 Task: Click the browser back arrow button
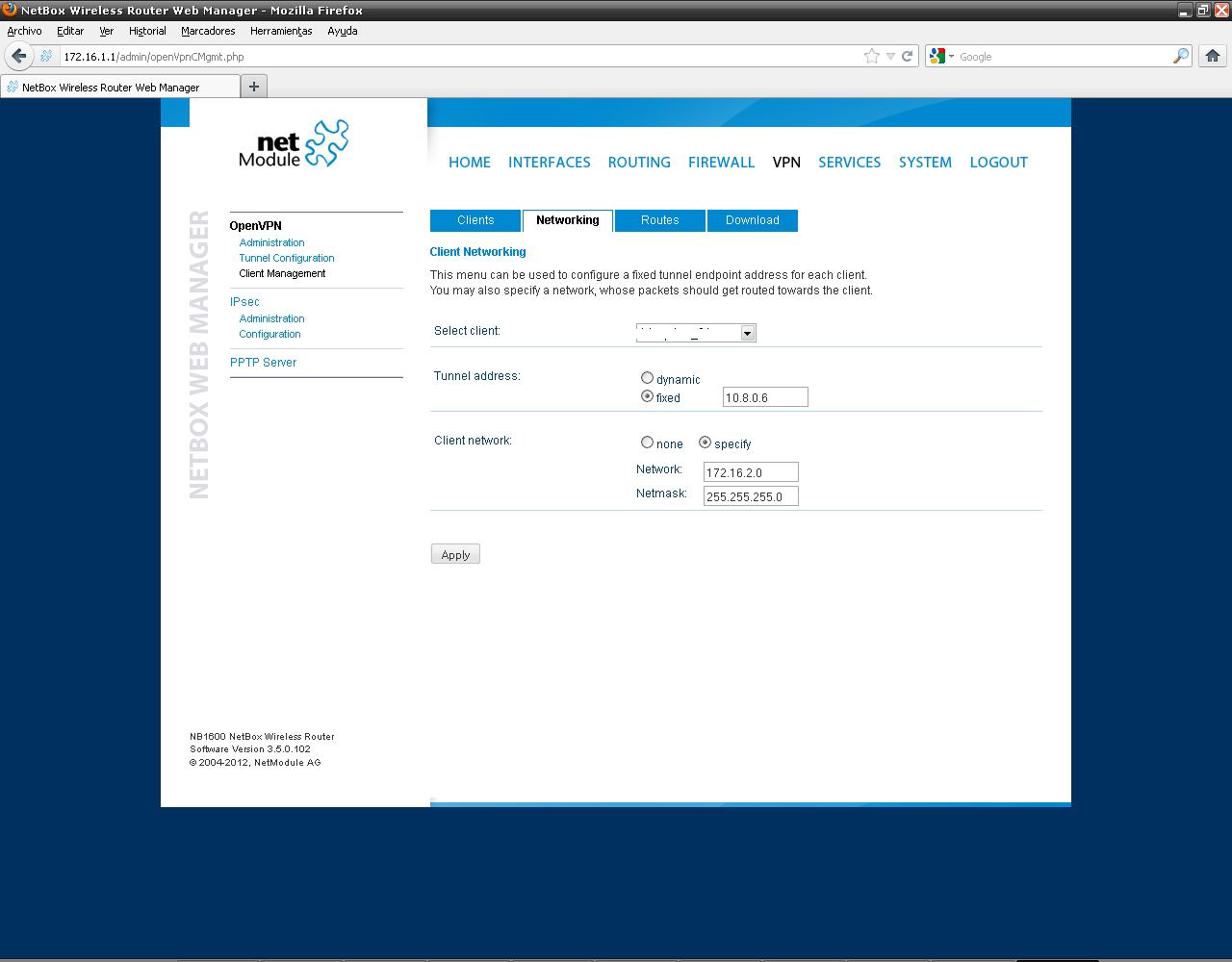point(19,56)
